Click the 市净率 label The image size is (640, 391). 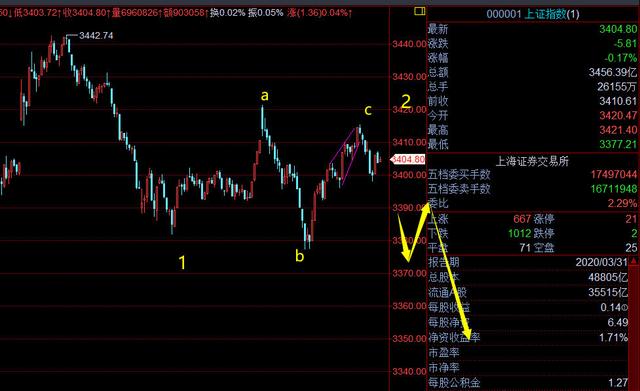444,368
